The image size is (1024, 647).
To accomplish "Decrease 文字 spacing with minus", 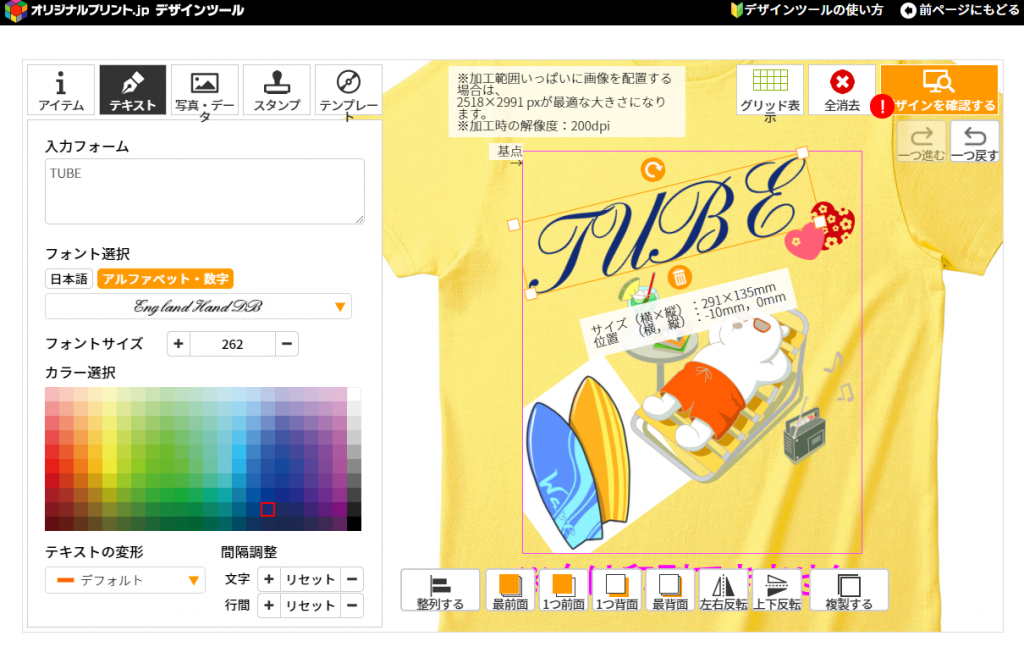I will coord(351,579).
